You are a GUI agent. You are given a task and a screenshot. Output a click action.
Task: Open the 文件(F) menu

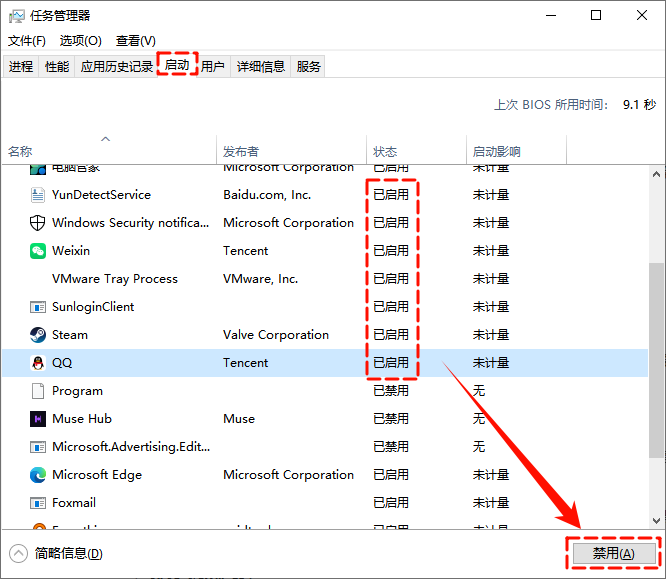coord(27,41)
